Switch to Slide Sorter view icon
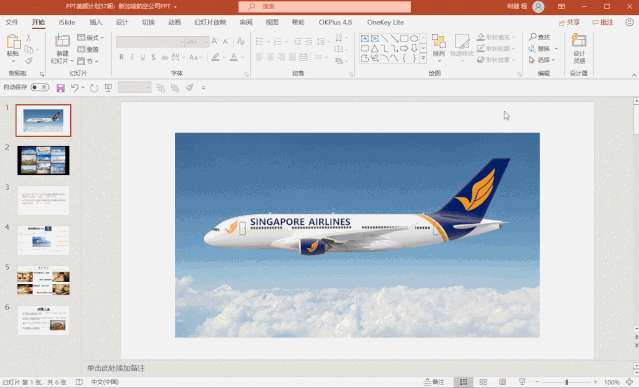This screenshot has height=388, width=639. tap(483, 382)
